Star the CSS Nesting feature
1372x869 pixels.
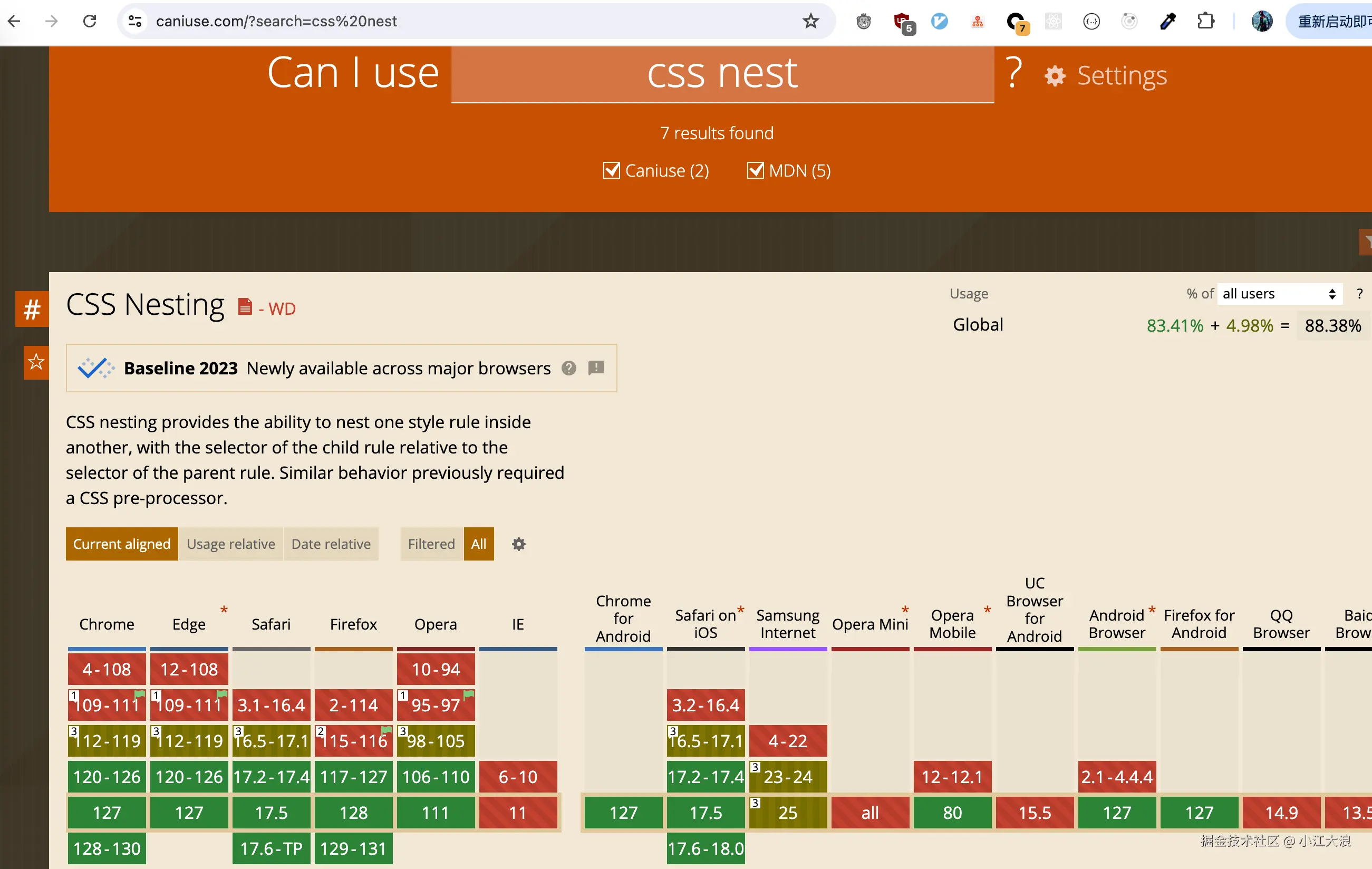pos(36,362)
